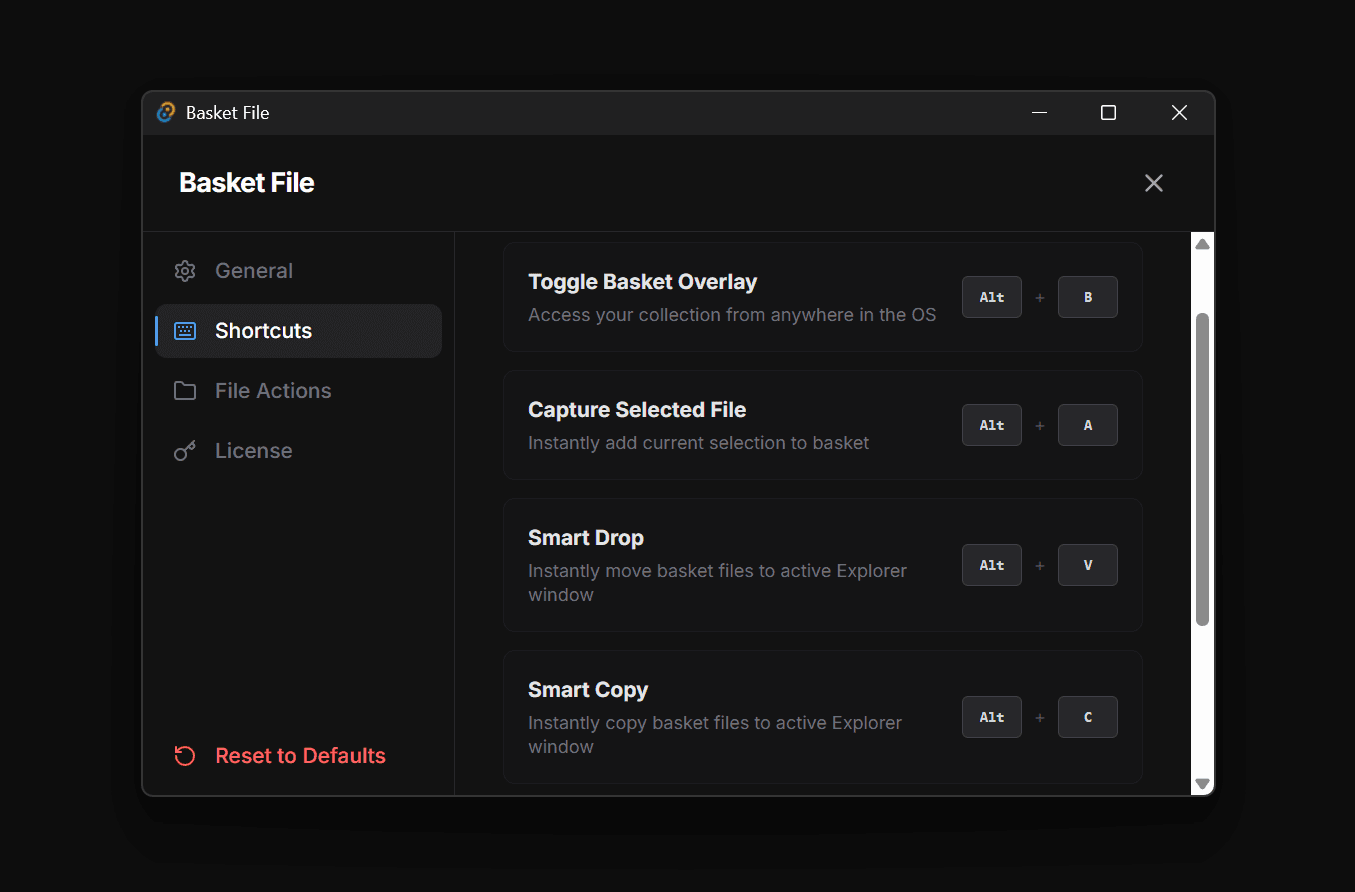Maximize the Basket File window
The width and height of the screenshot is (1355, 892).
[1108, 113]
